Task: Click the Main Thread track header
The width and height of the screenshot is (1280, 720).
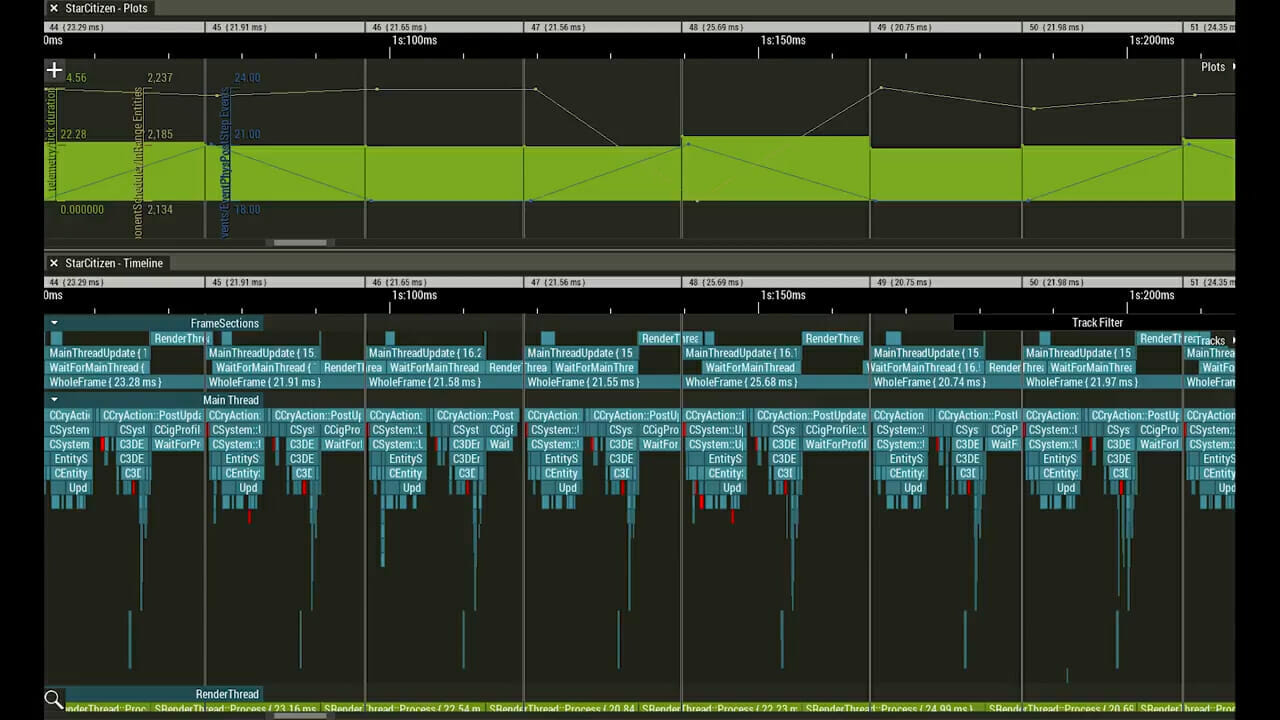Action: point(153,400)
